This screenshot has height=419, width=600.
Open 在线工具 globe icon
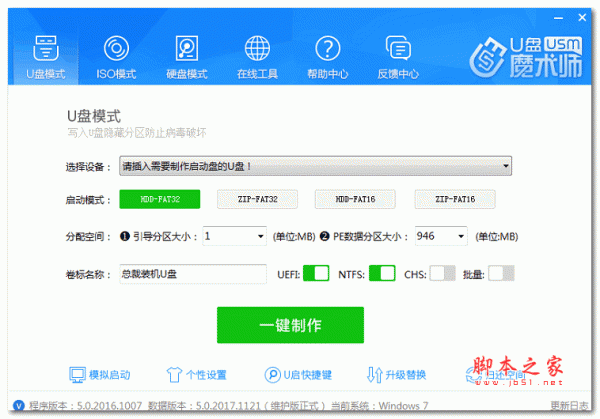point(257,48)
